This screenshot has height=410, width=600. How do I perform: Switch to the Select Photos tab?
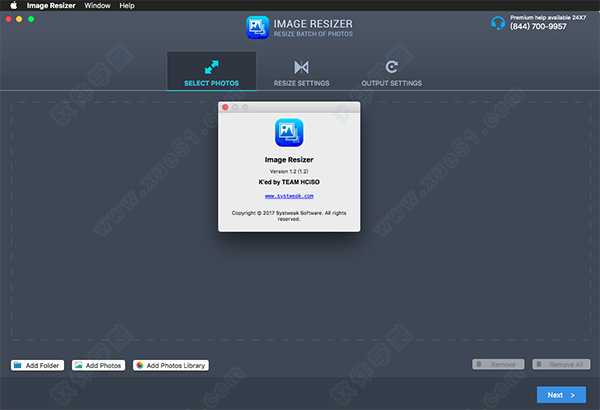pos(211,71)
